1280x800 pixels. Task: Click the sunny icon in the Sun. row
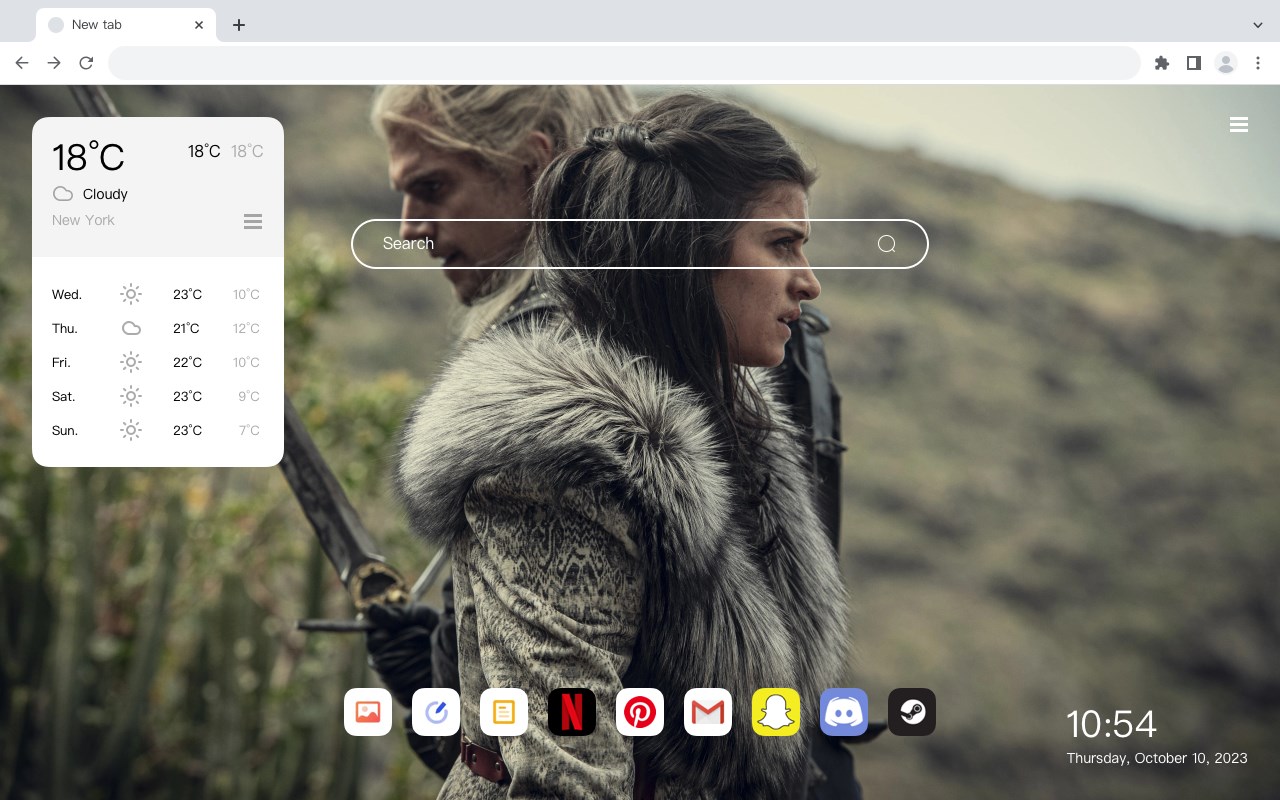tap(131, 430)
